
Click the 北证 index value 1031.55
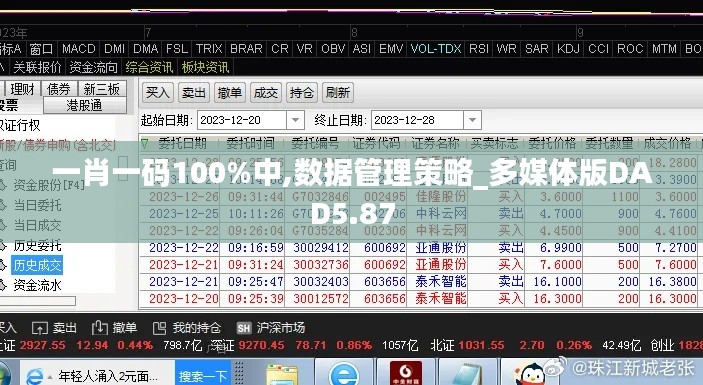481,346
